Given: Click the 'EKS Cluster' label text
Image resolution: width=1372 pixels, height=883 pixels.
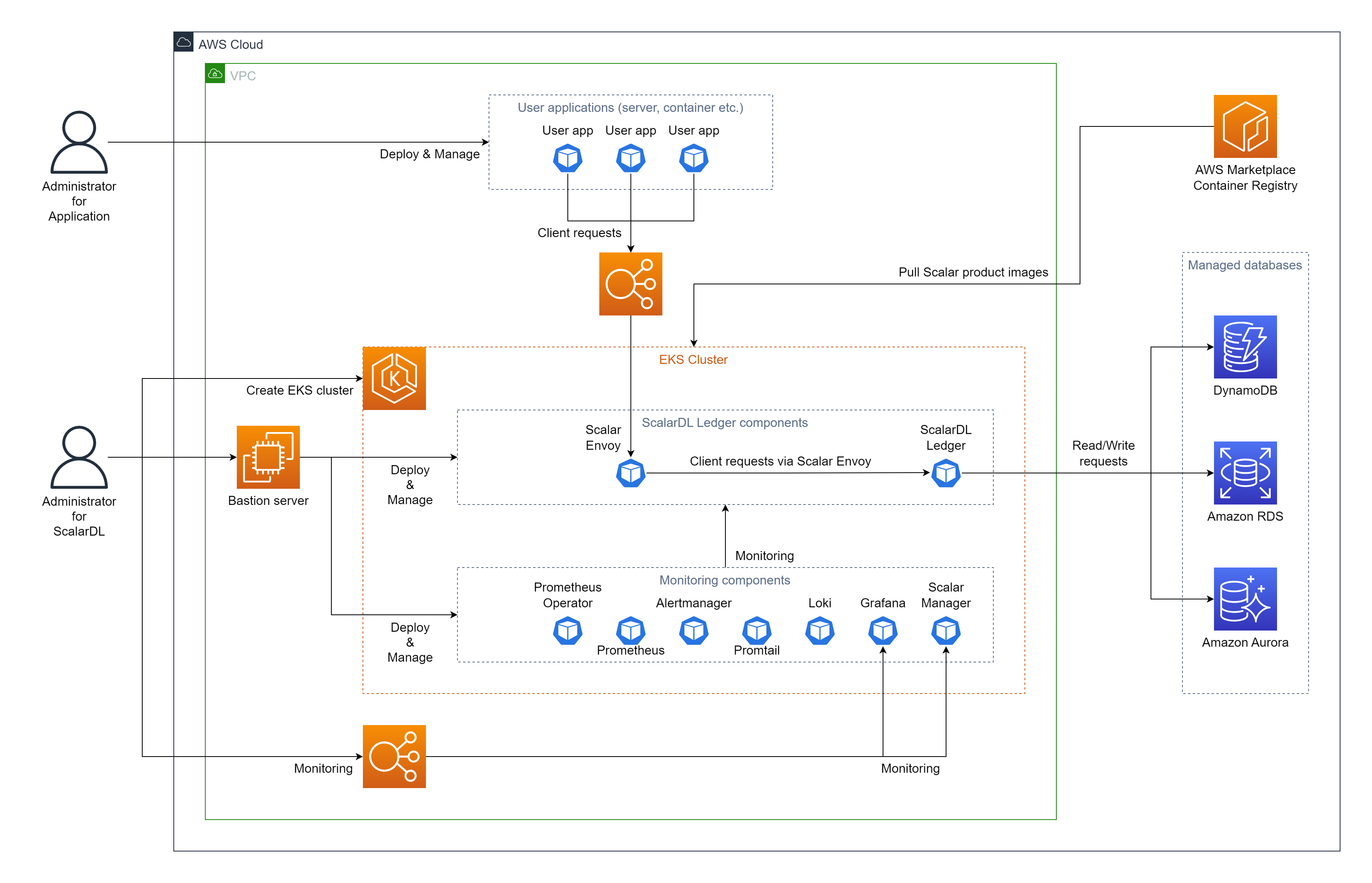Looking at the screenshot, I should [x=693, y=360].
